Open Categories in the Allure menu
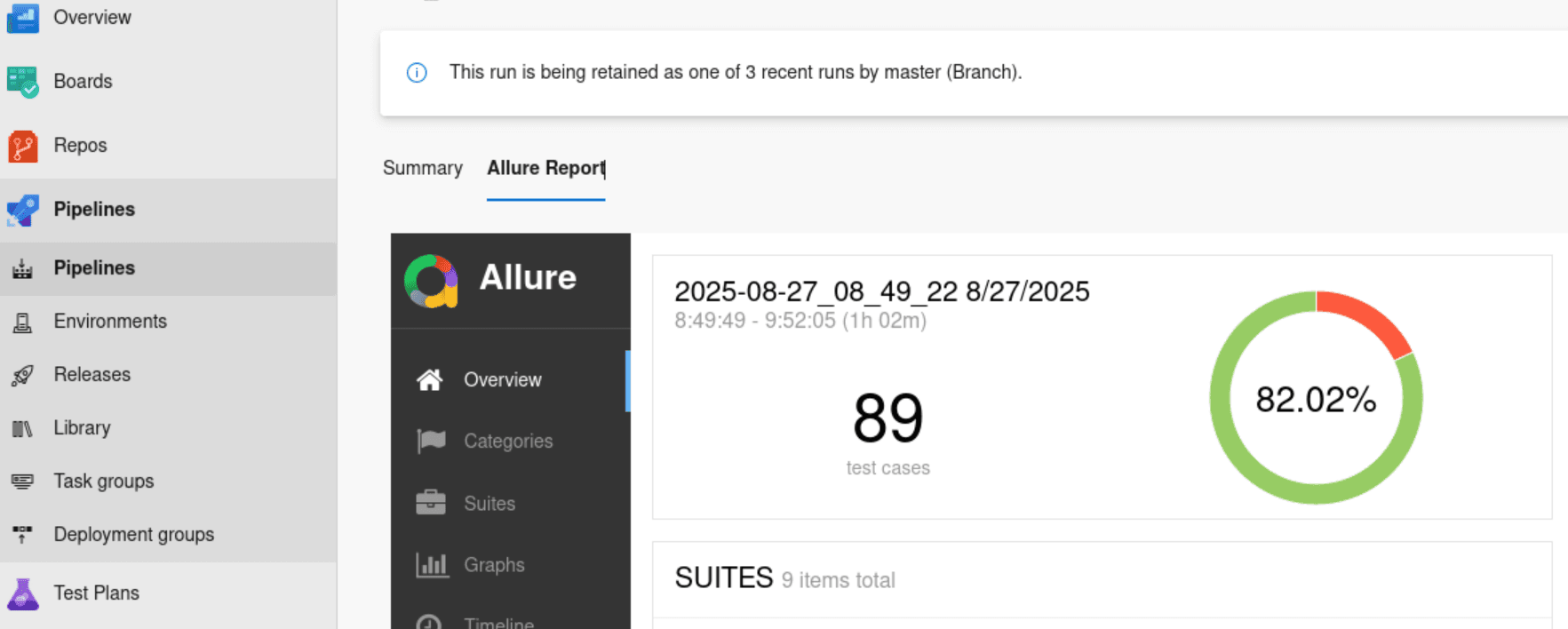1568x629 pixels. [507, 441]
